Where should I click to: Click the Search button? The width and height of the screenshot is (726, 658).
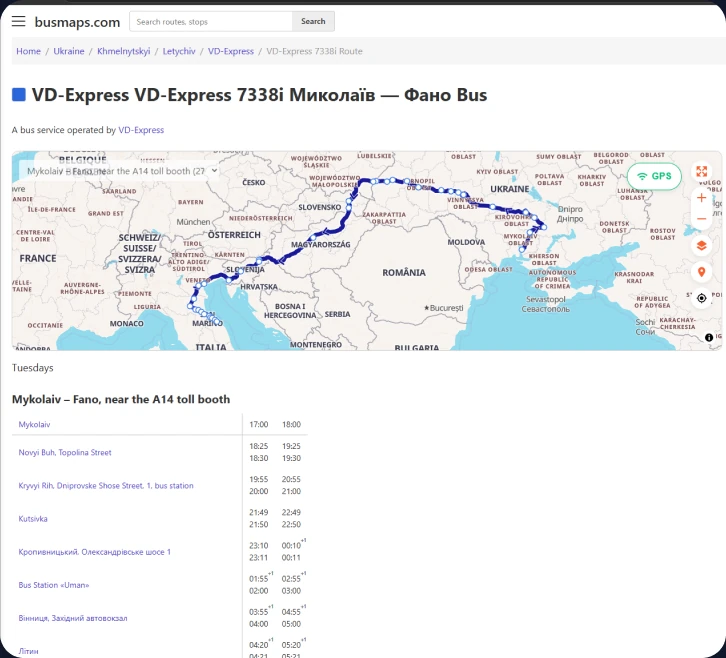point(313,21)
